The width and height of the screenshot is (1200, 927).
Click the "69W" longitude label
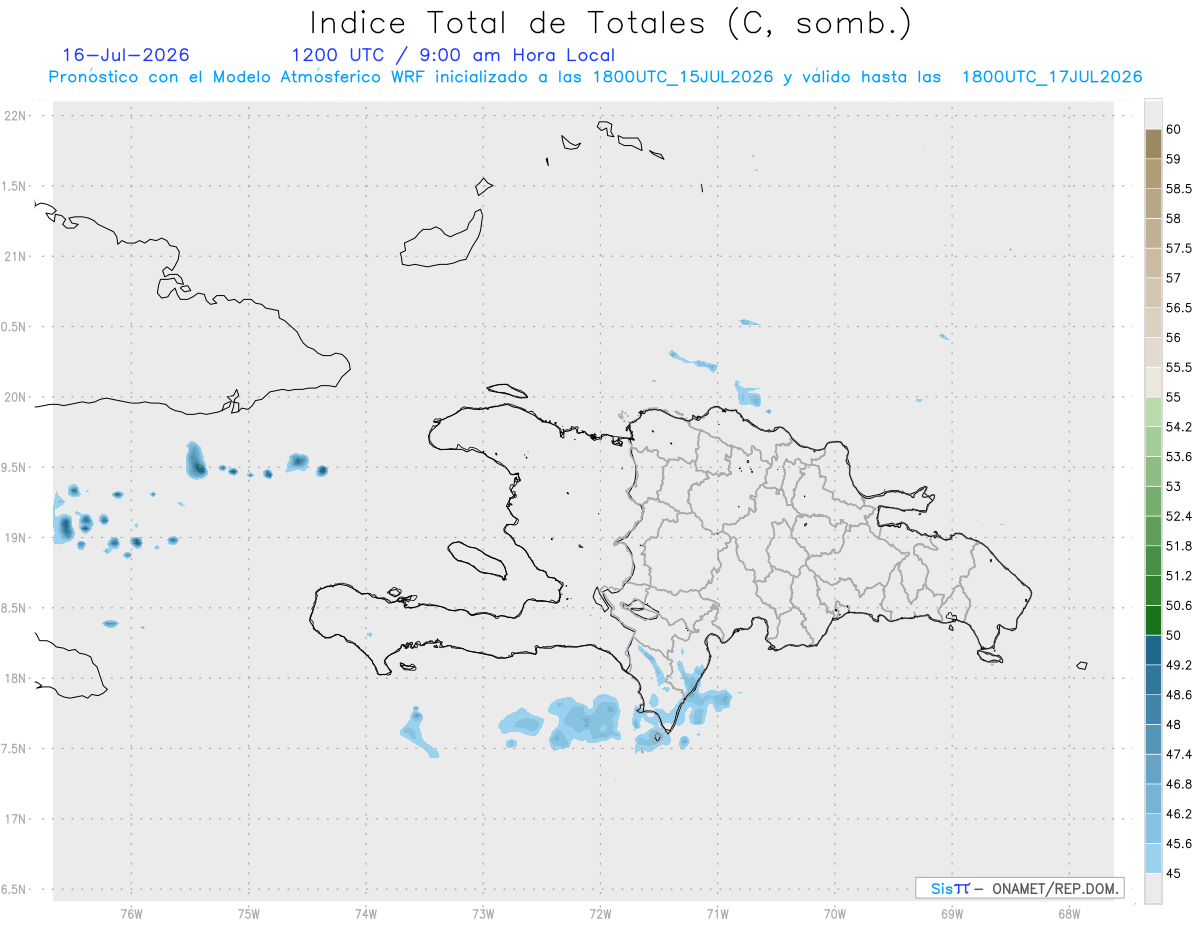[x=952, y=915]
